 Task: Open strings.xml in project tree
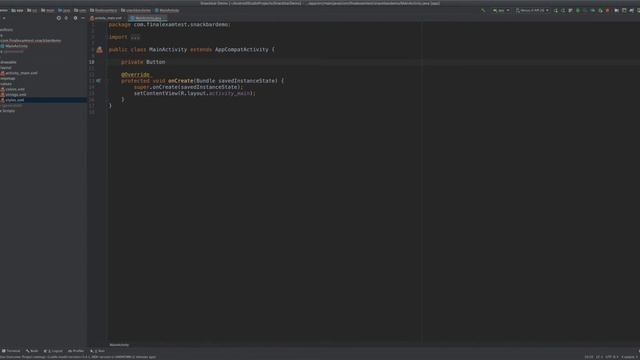(13, 94)
